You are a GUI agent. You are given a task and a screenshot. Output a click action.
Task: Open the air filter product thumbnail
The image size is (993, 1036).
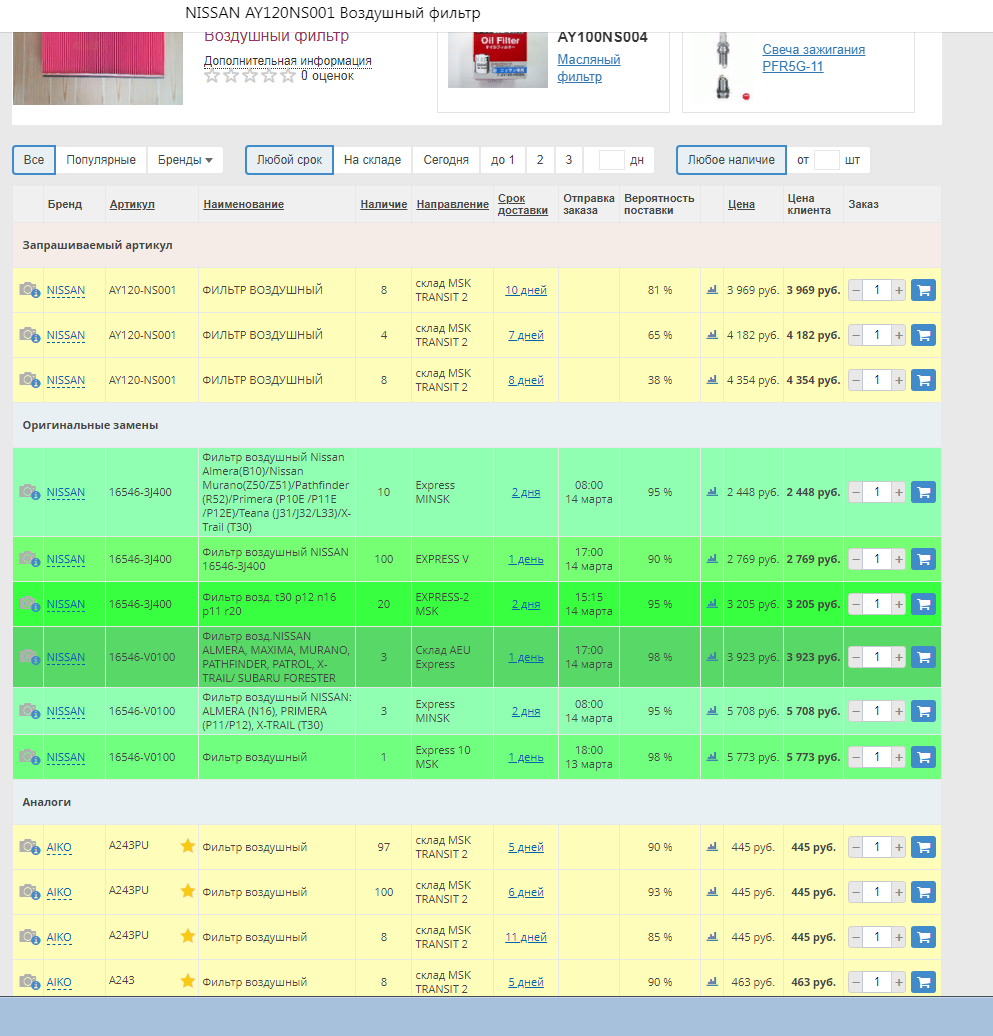(98, 68)
